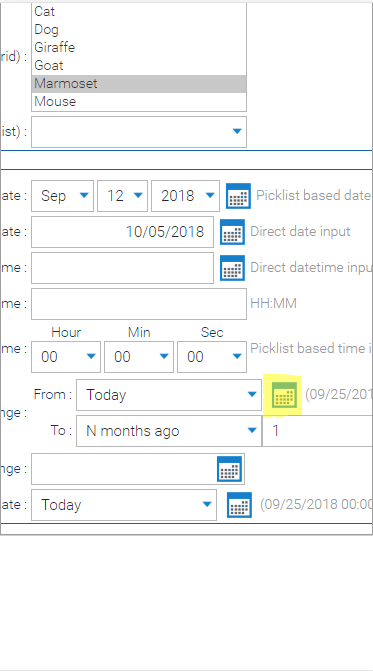Open calendar icon next to bottom Today dropdown

239,505
